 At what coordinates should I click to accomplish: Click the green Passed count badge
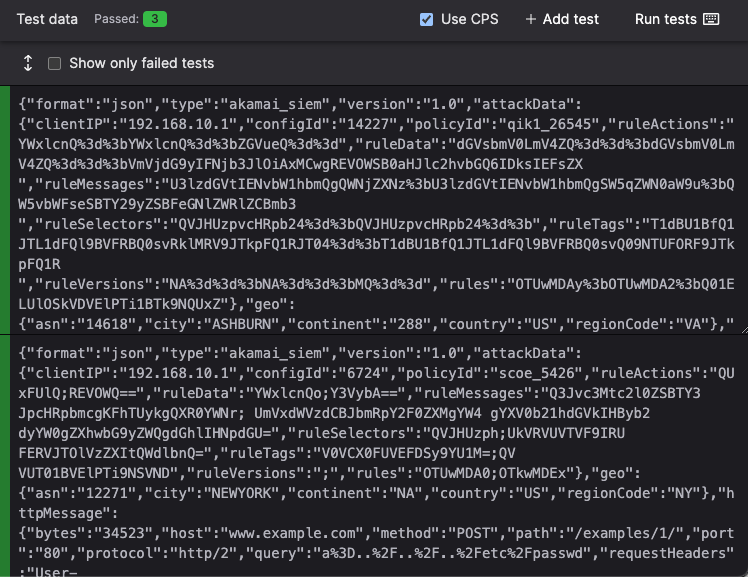155,19
